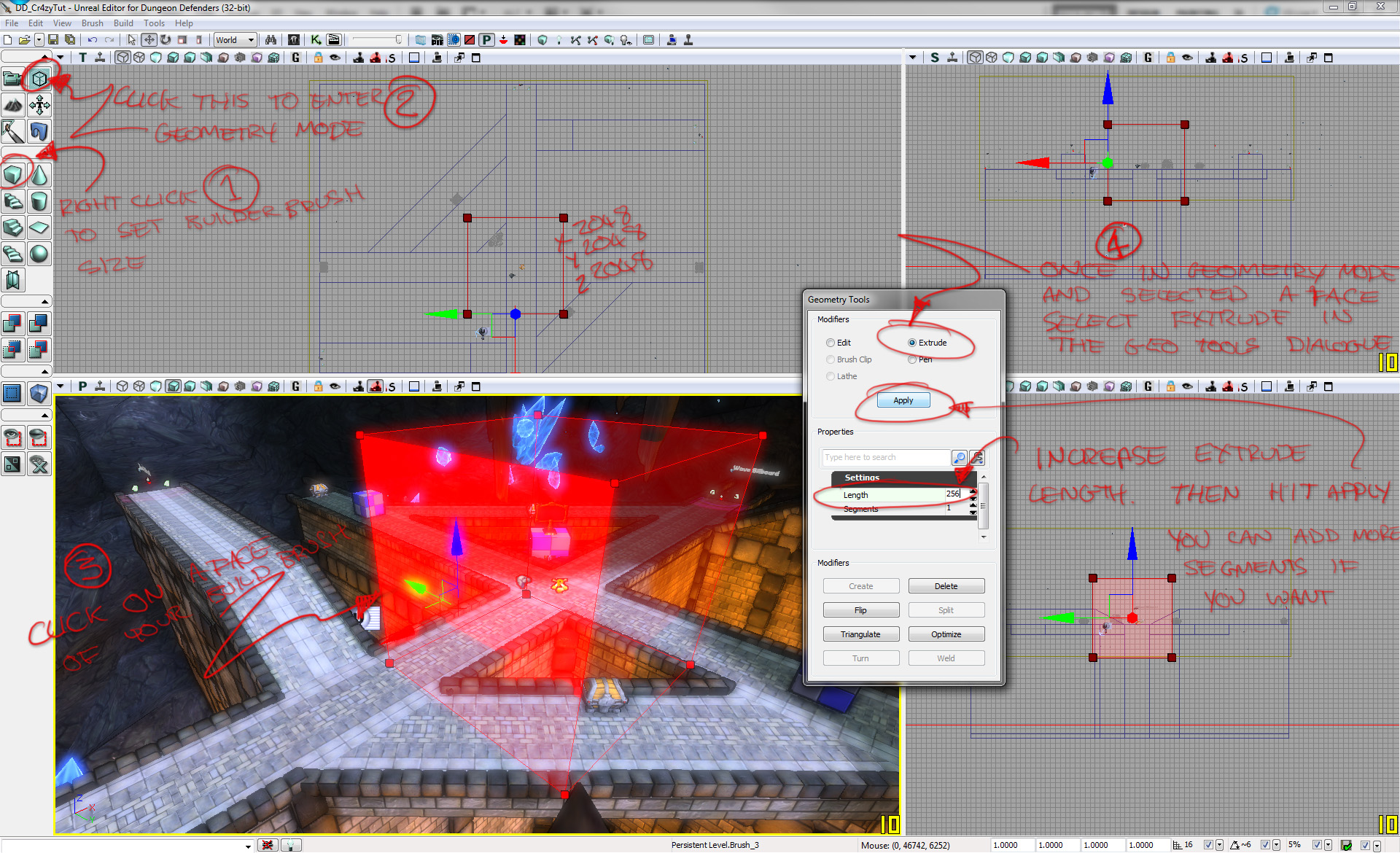Click the Length value field showing 256
This screenshot has width=1400, height=853.
956,494
